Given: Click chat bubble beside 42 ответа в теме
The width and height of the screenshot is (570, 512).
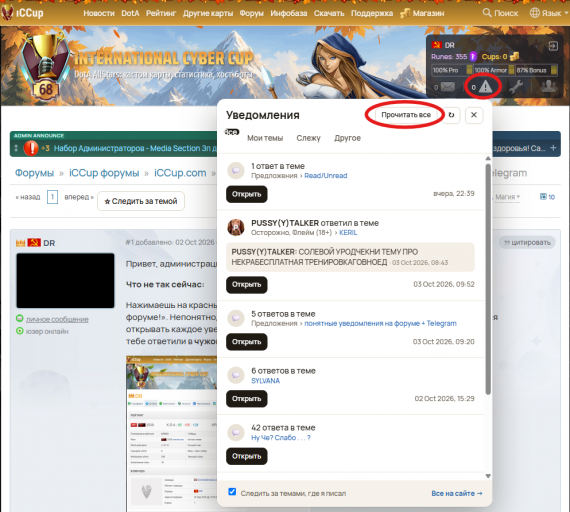Looking at the screenshot, I should click(236, 432).
